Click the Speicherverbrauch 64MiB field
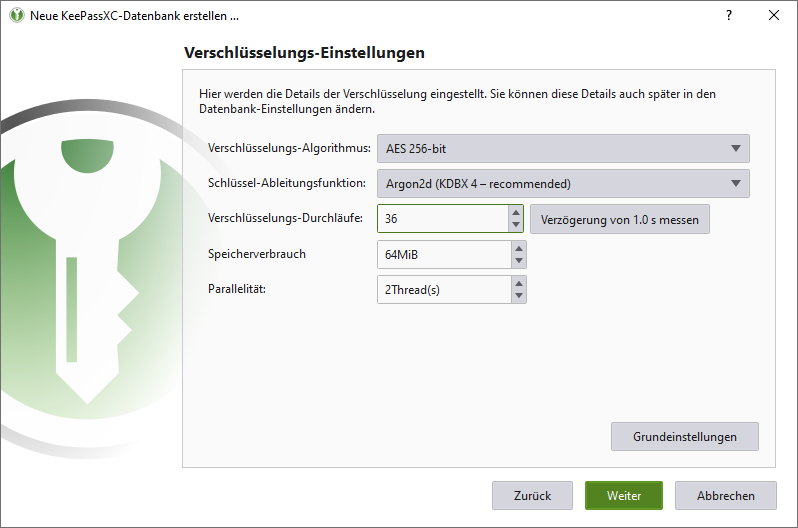The image size is (798, 528). [x=444, y=254]
